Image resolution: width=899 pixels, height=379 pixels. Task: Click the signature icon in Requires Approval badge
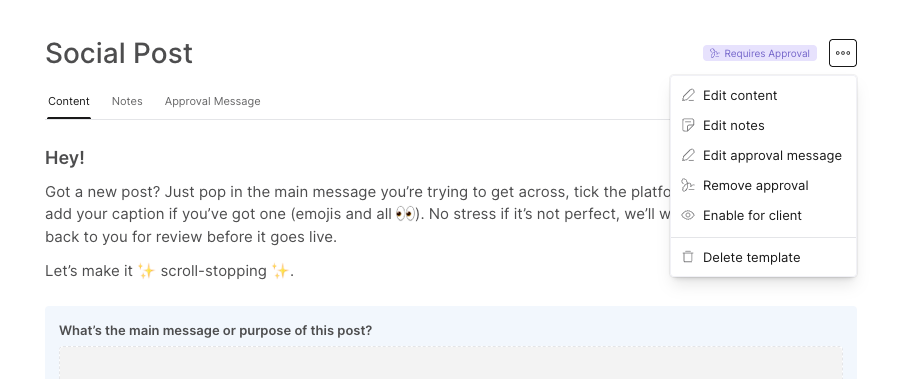[714, 53]
